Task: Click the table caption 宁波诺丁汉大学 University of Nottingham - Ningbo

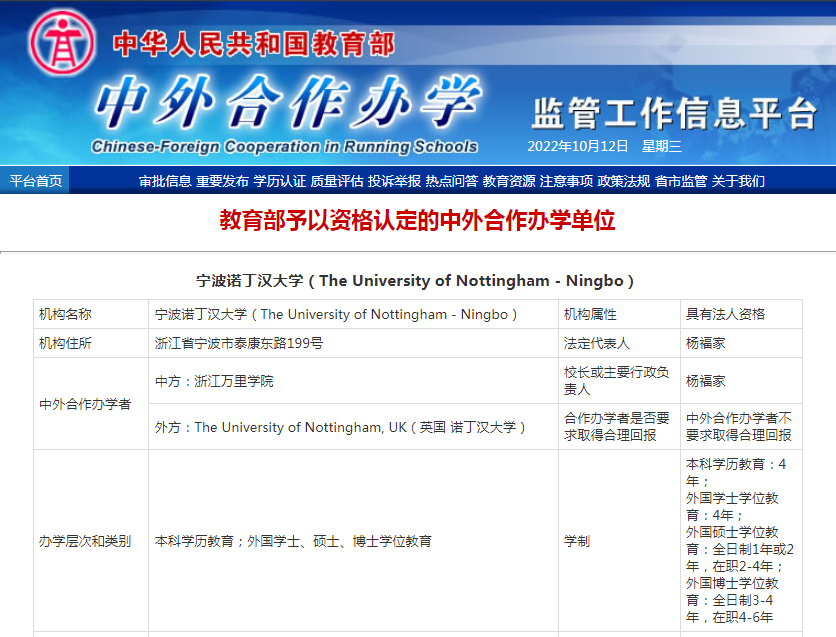Action: pyautogui.click(x=415, y=281)
